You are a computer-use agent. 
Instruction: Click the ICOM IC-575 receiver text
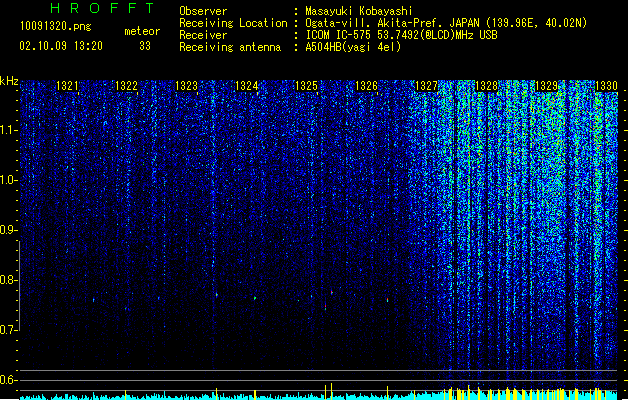coord(401,35)
